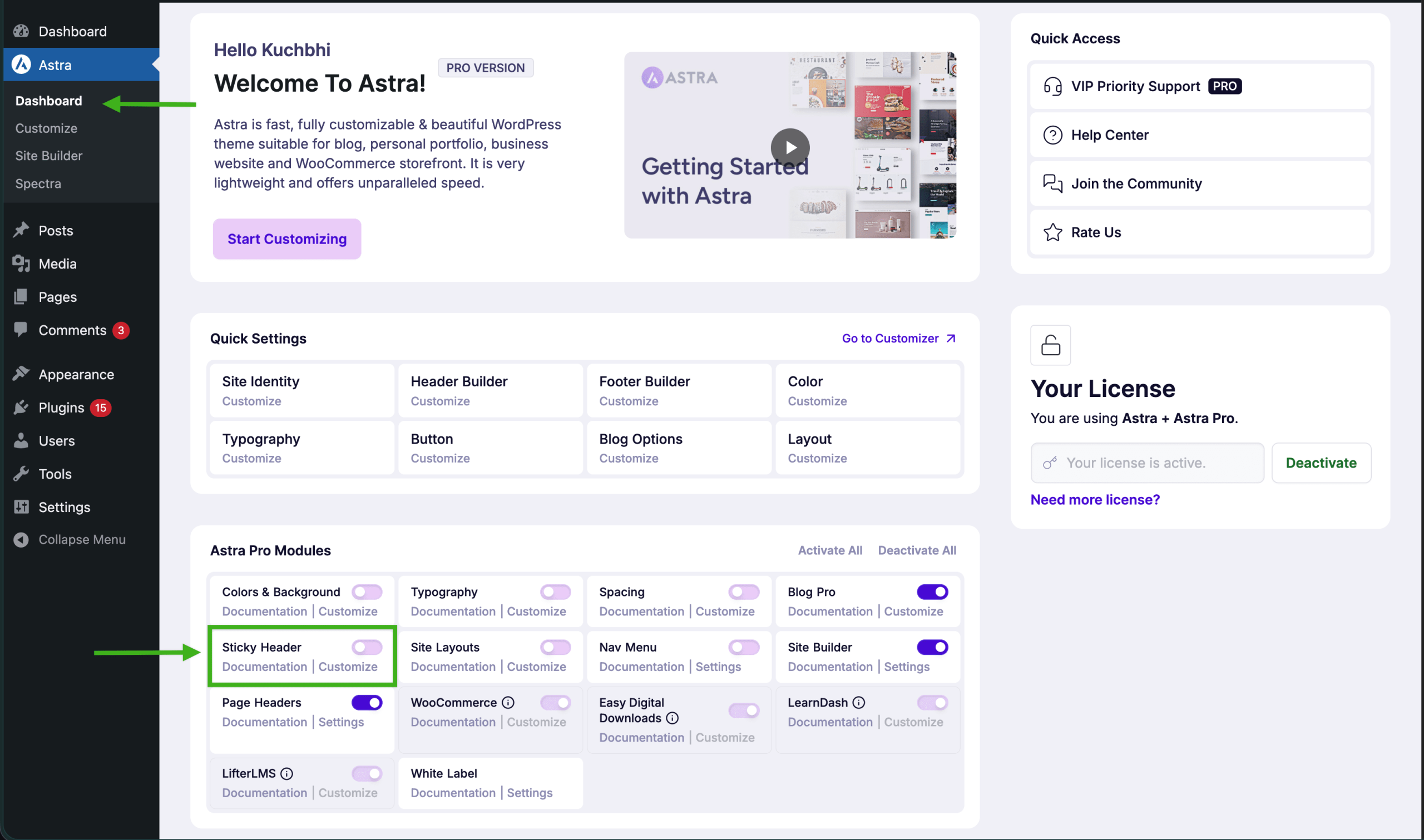Image resolution: width=1424 pixels, height=840 pixels.
Task: Play the Getting Started with Astra video
Action: [x=789, y=147]
